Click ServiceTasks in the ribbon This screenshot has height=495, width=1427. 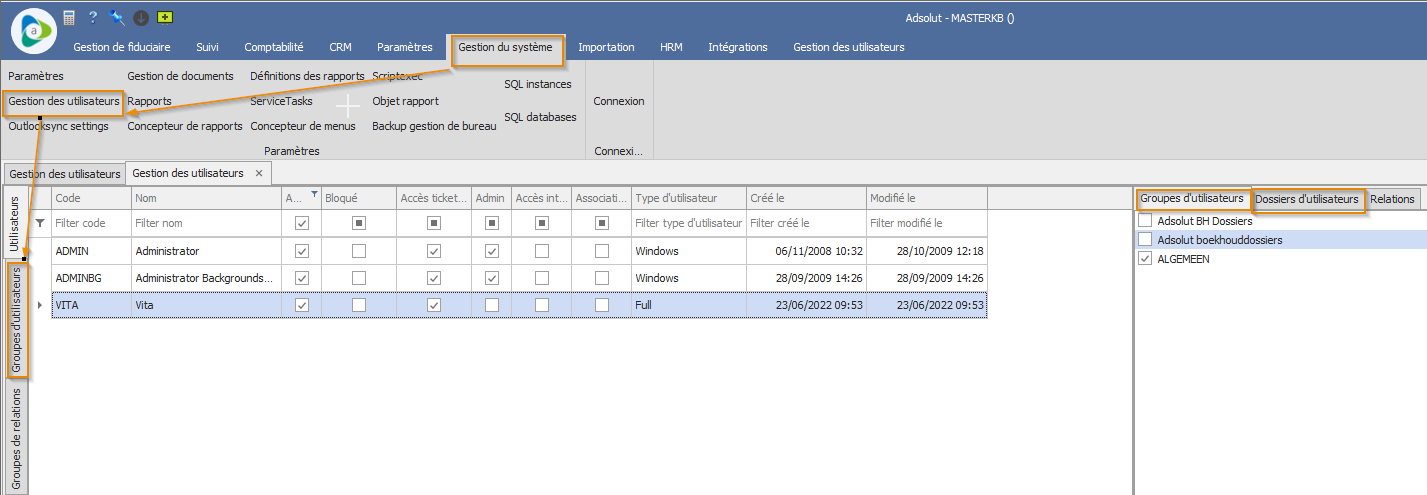(281, 101)
